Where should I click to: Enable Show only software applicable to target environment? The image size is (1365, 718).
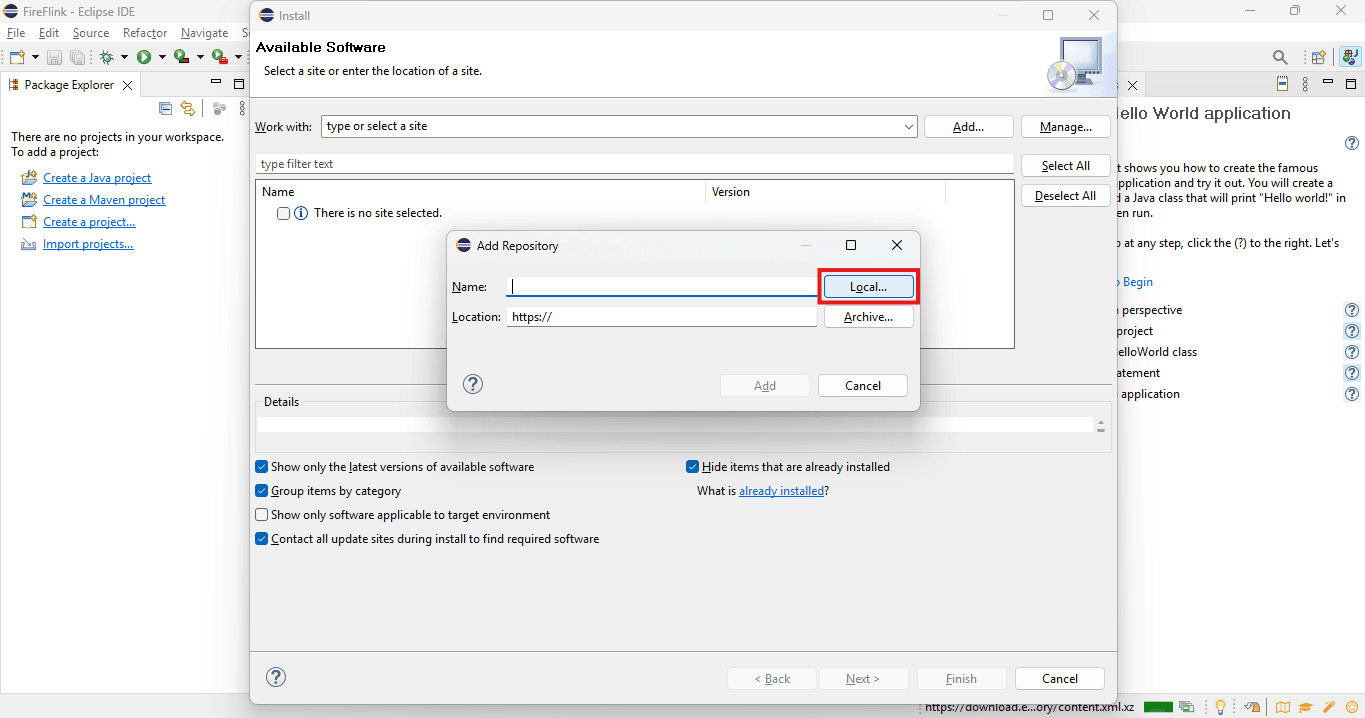point(262,515)
